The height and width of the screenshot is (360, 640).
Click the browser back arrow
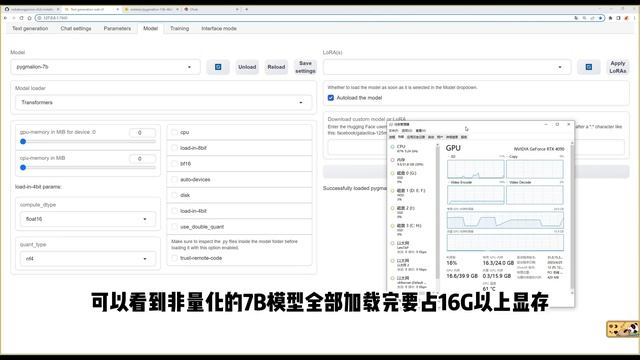point(5,18)
